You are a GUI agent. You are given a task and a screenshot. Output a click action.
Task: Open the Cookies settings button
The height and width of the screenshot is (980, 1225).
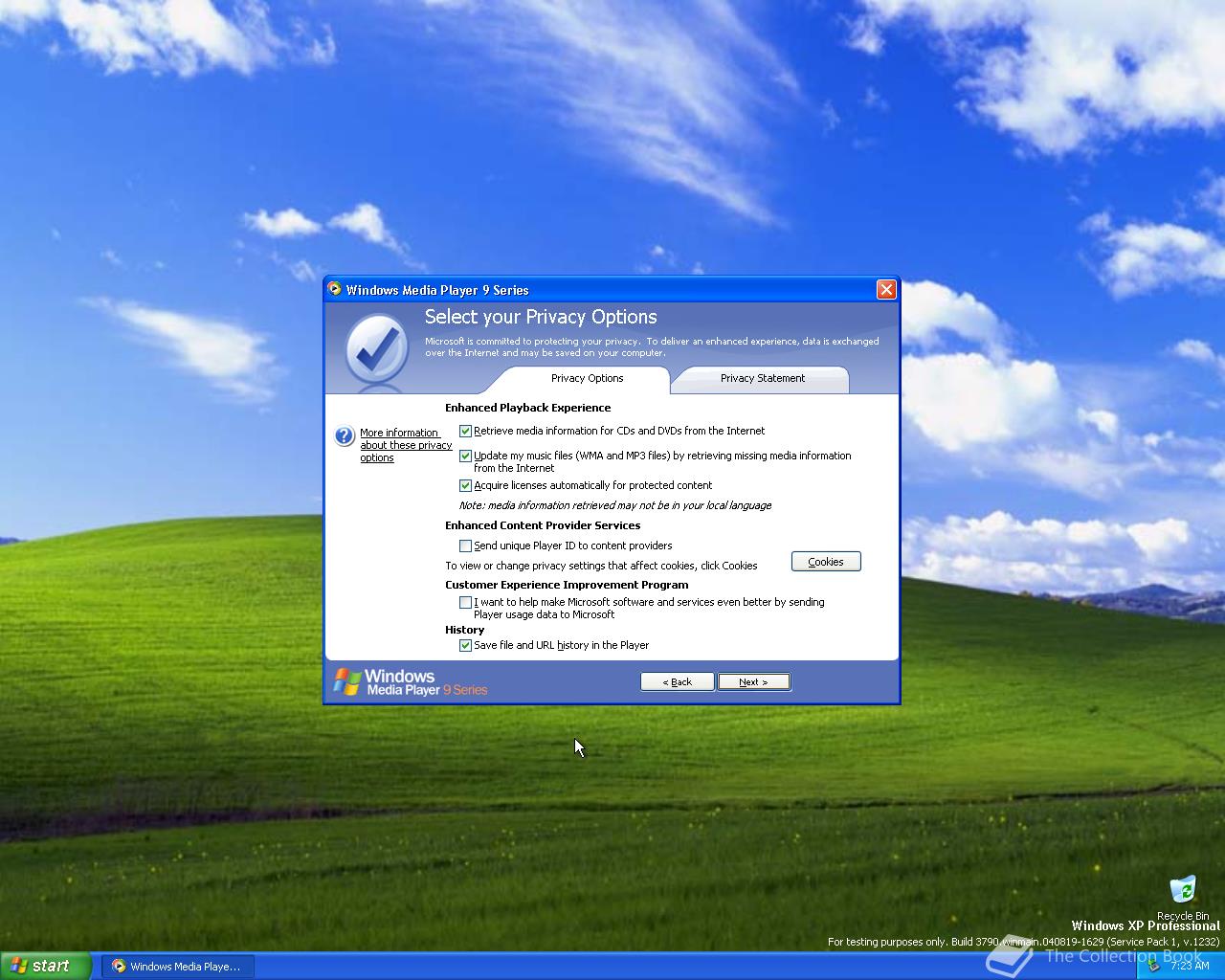tap(826, 562)
